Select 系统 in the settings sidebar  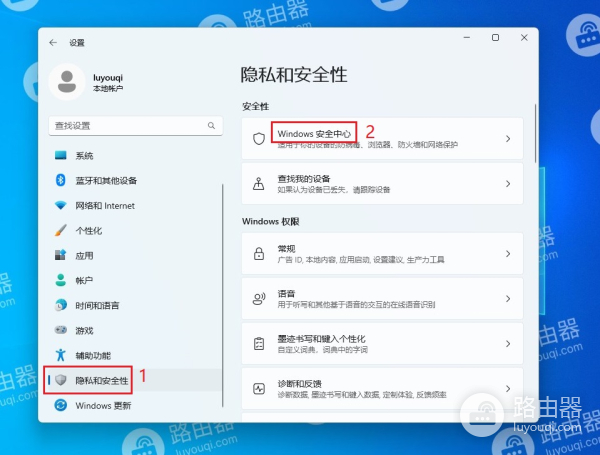84,156
